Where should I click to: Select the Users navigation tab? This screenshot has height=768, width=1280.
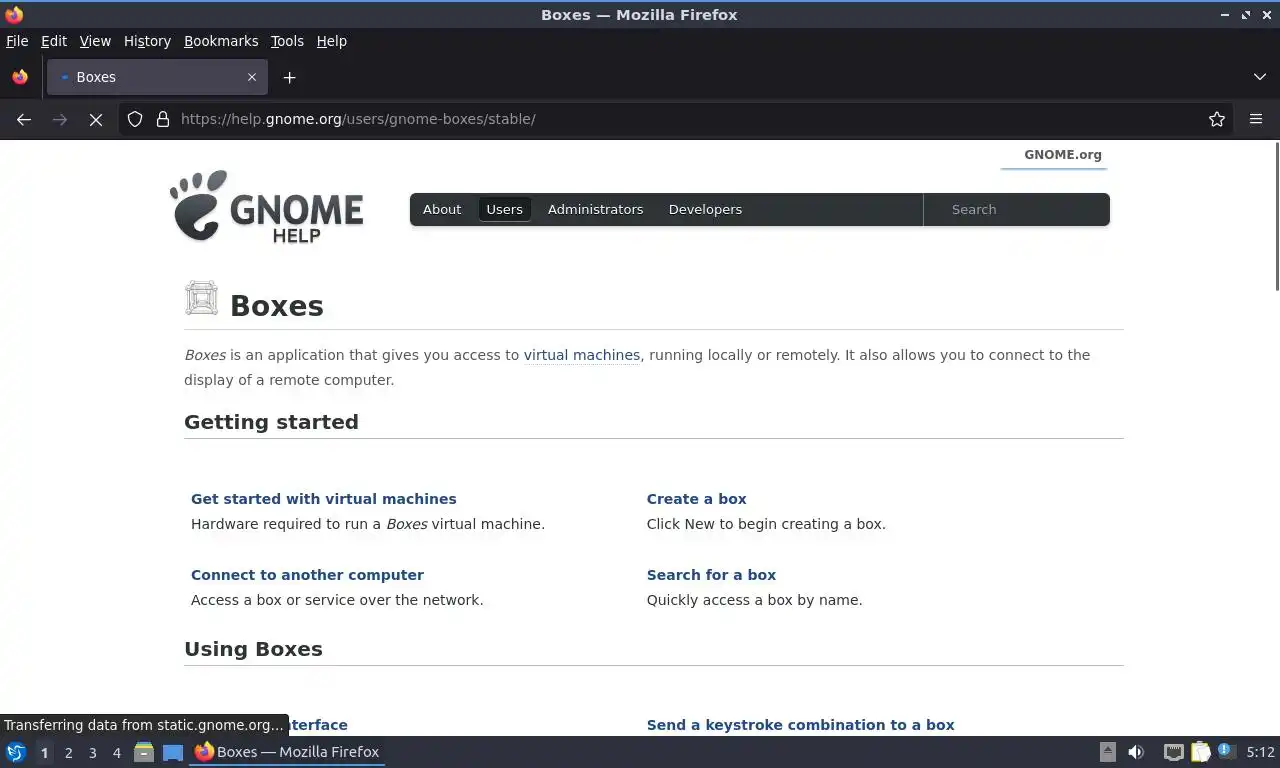[504, 209]
